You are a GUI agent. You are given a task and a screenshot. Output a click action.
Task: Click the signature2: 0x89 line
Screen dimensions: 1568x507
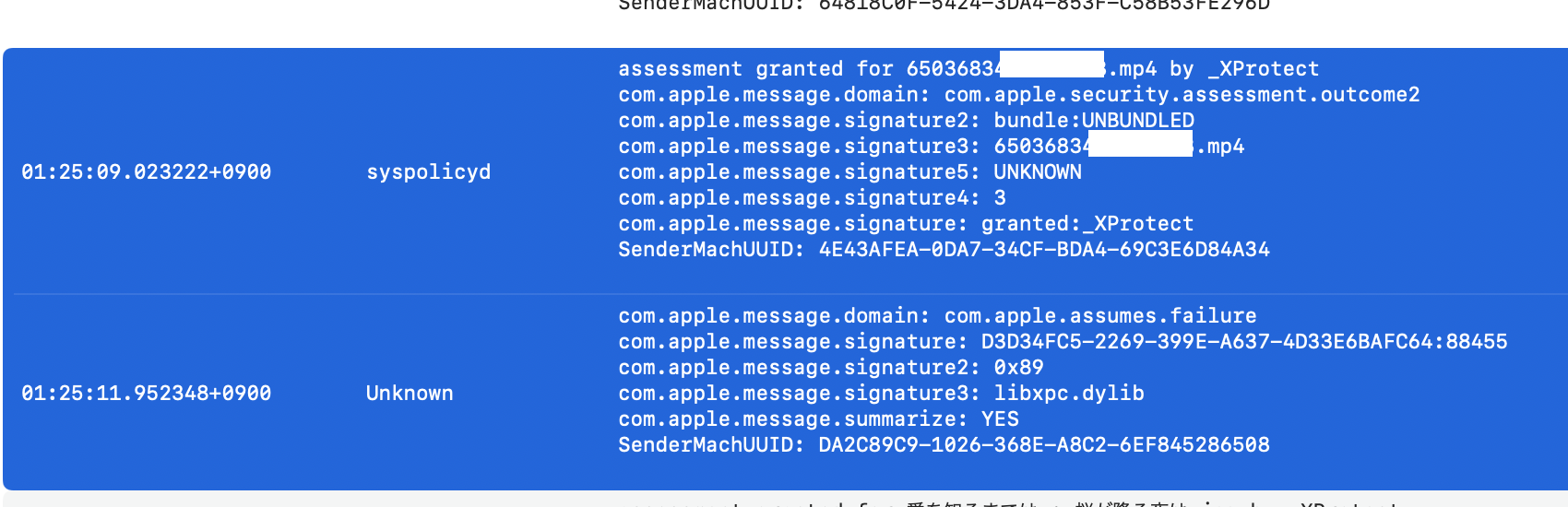[x=830, y=368]
